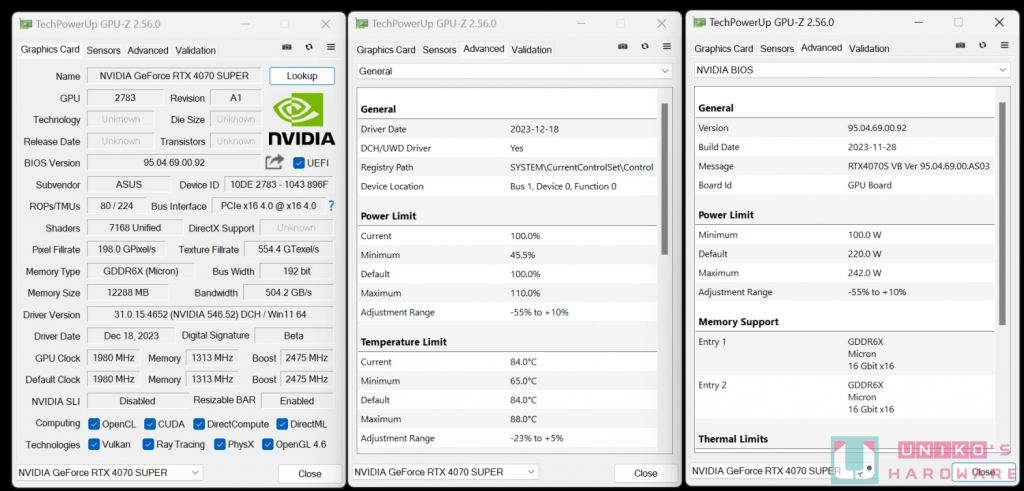Click the Bus Interface question mark icon
This screenshot has width=1024, height=491.
pos(331,206)
